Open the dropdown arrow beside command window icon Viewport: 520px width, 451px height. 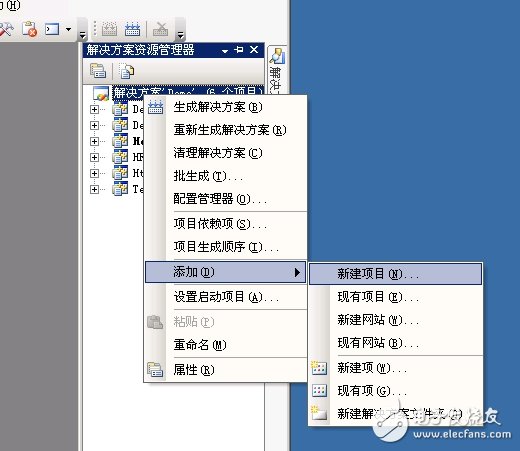68,29
